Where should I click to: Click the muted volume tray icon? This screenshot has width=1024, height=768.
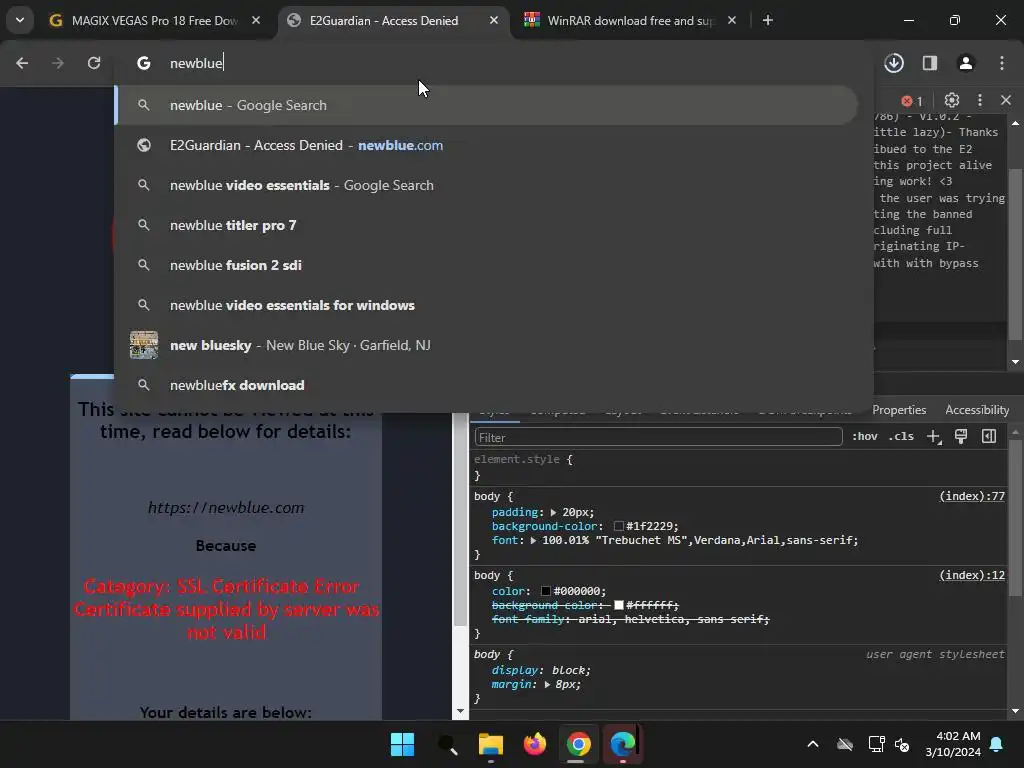pos(903,744)
